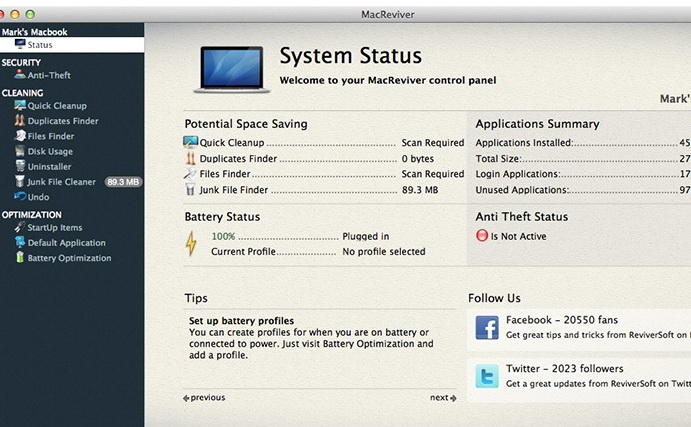Click the Anti-Theft sidebar icon
The width and height of the screenshot is (691, 427).
[20, 74]
